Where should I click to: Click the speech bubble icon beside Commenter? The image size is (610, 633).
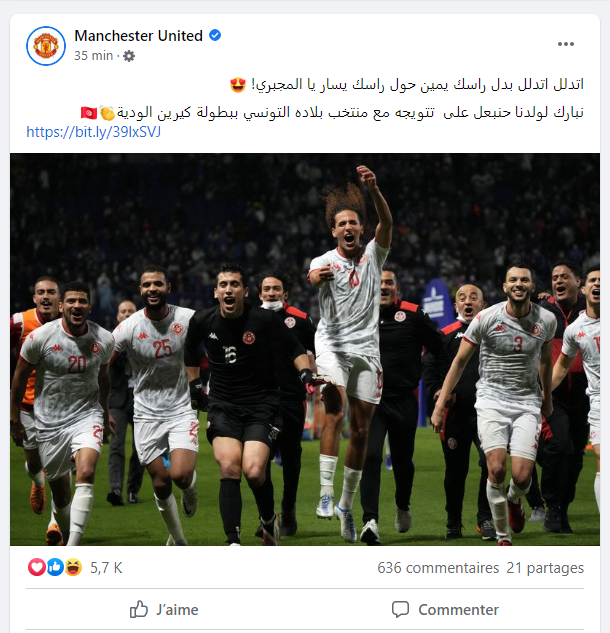400,609
